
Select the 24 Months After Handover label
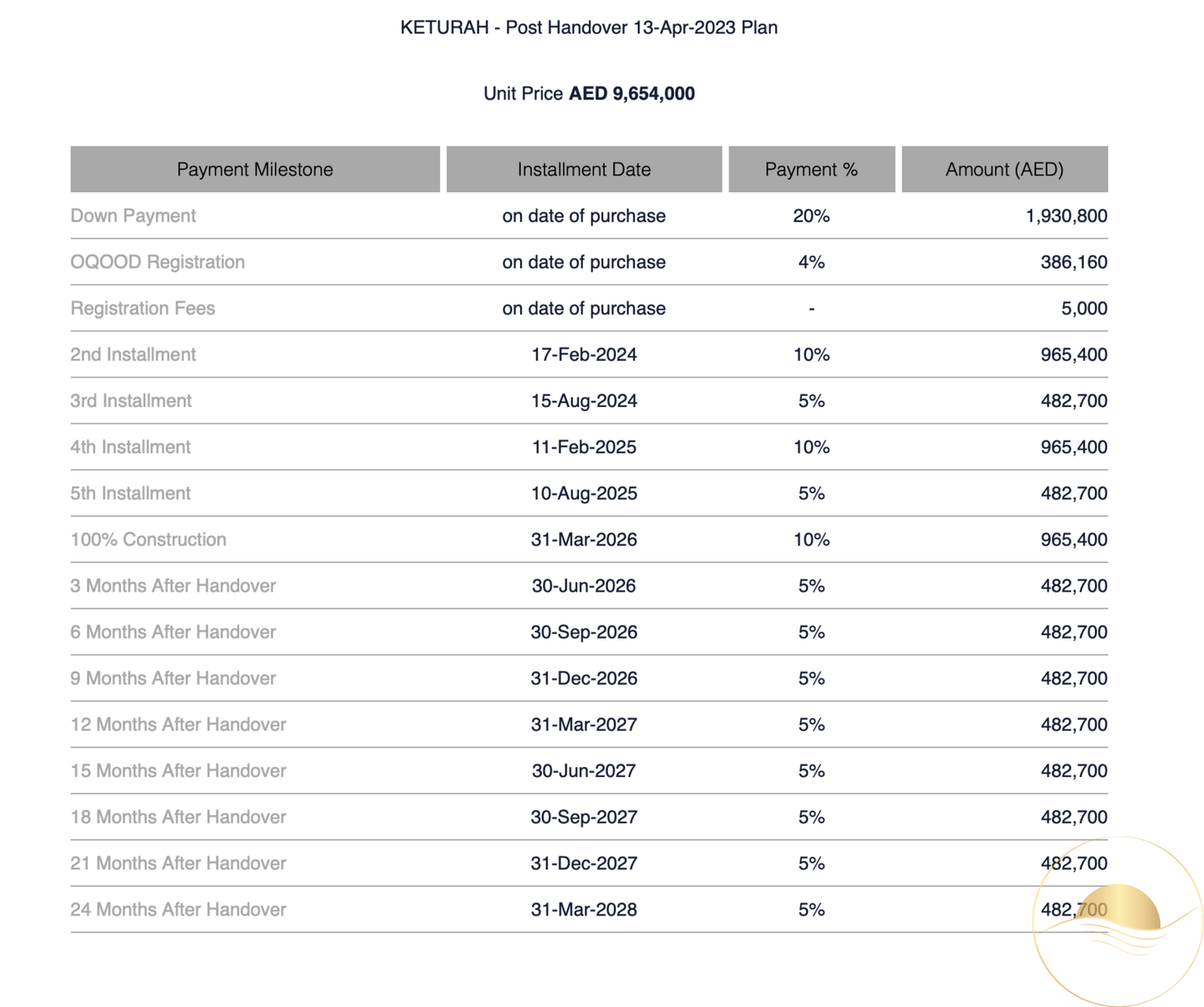pyautogui.click(x=178, y=909)
